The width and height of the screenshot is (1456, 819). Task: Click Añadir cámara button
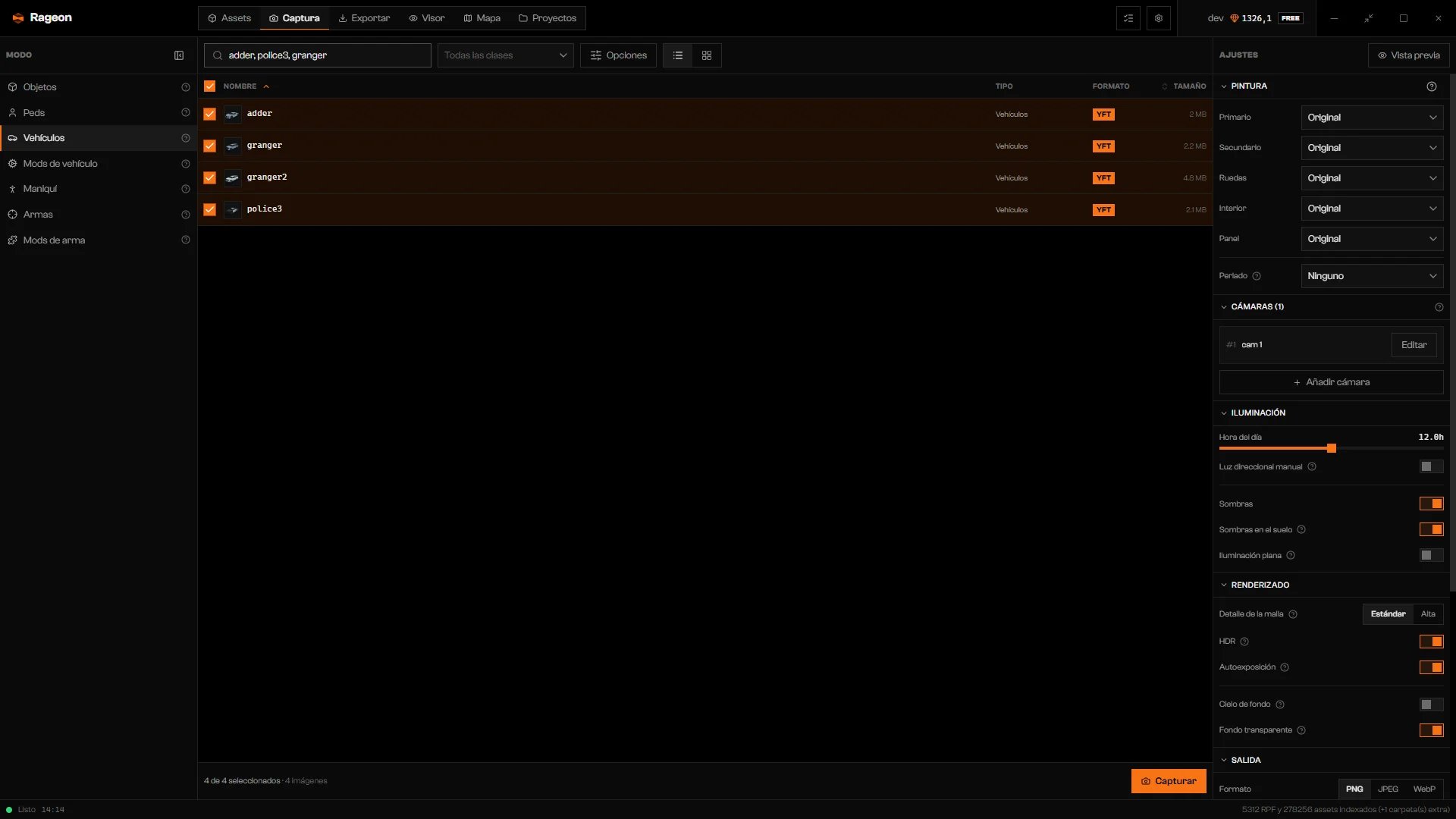click(1332, 382)
